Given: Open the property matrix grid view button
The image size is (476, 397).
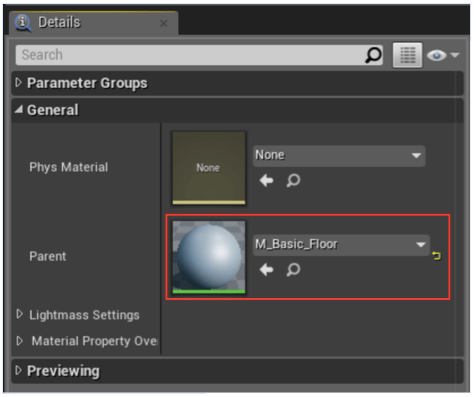Looking at the screenshot, I should point(407,55).
